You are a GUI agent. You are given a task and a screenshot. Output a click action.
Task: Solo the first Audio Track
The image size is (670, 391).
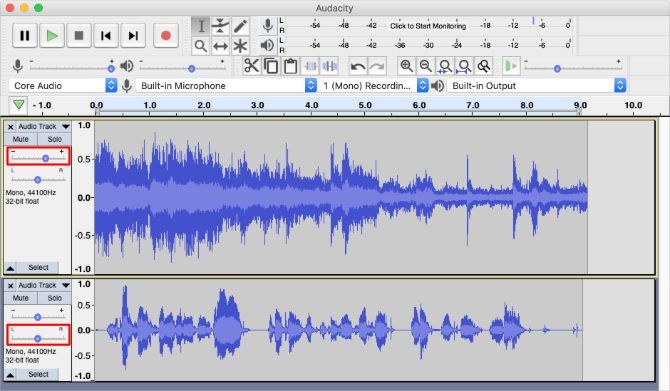click(x=54, y=139)
